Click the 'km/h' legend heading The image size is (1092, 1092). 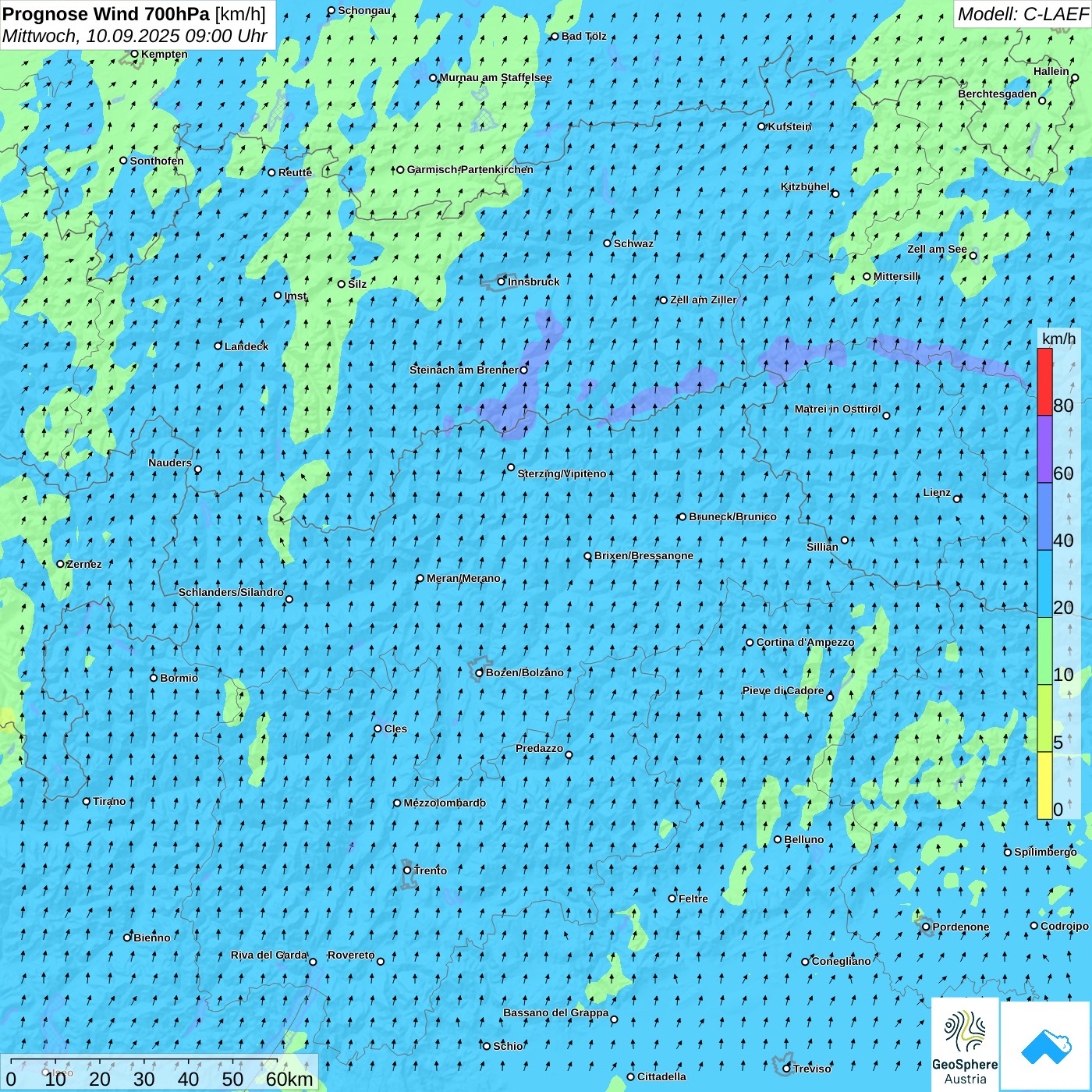[x=1058, y=338]
